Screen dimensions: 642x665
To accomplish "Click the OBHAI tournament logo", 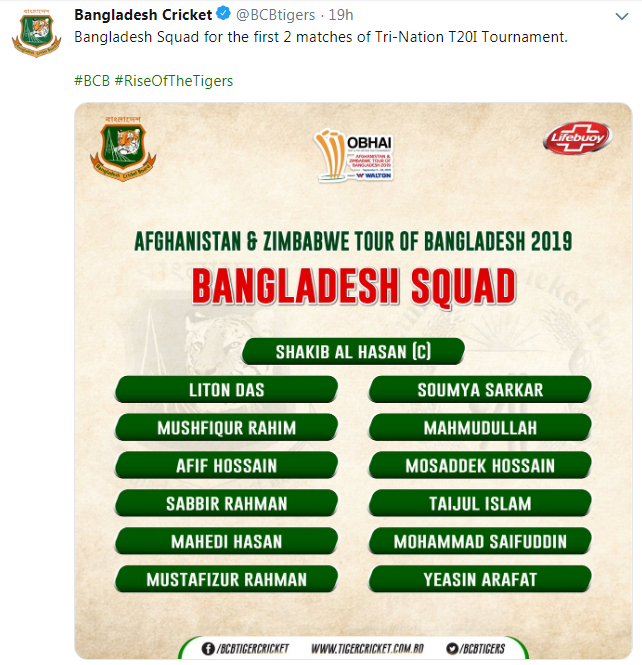I will tap(354, 156).
